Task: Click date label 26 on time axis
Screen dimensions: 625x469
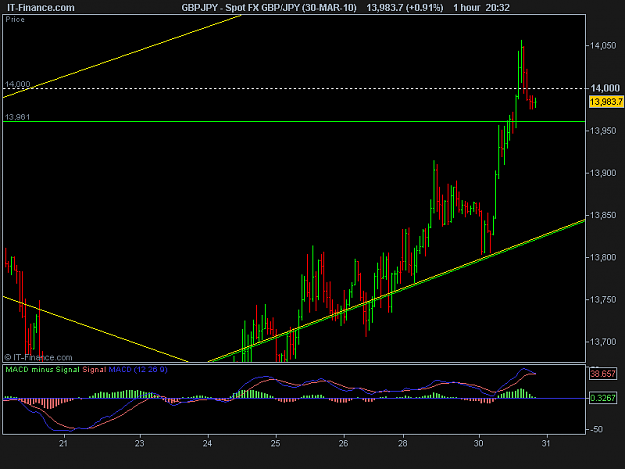Action: click(344, 443)
